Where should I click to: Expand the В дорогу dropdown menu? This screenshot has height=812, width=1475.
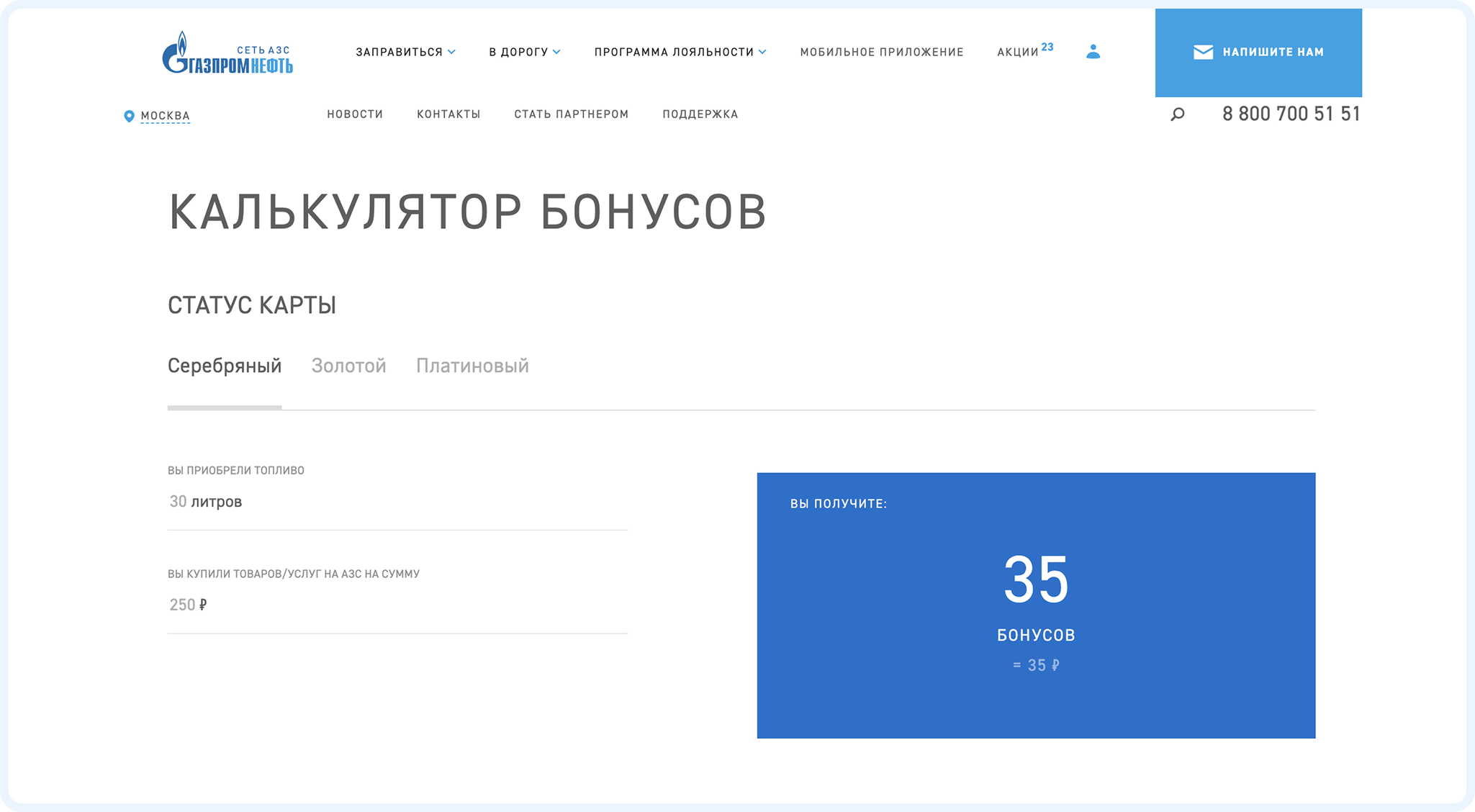tap(524, 52)
